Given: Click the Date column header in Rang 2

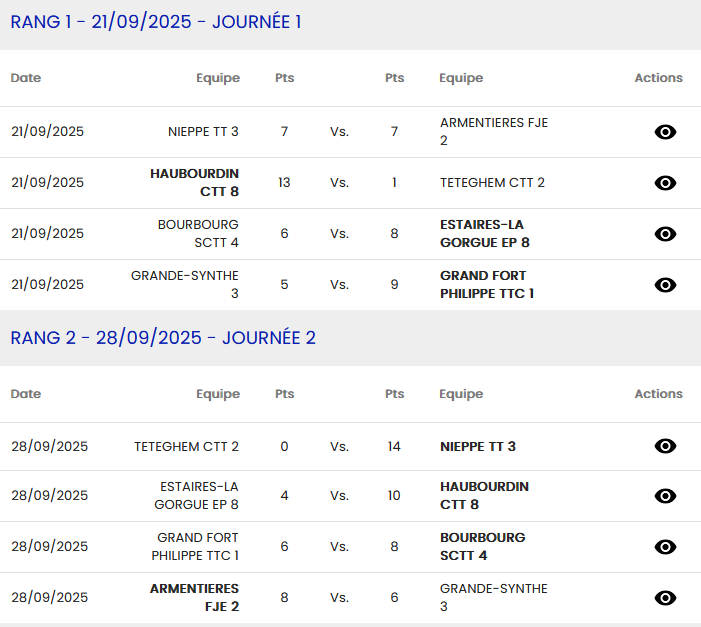Looking at the screenshot, I should click(26, 394).
